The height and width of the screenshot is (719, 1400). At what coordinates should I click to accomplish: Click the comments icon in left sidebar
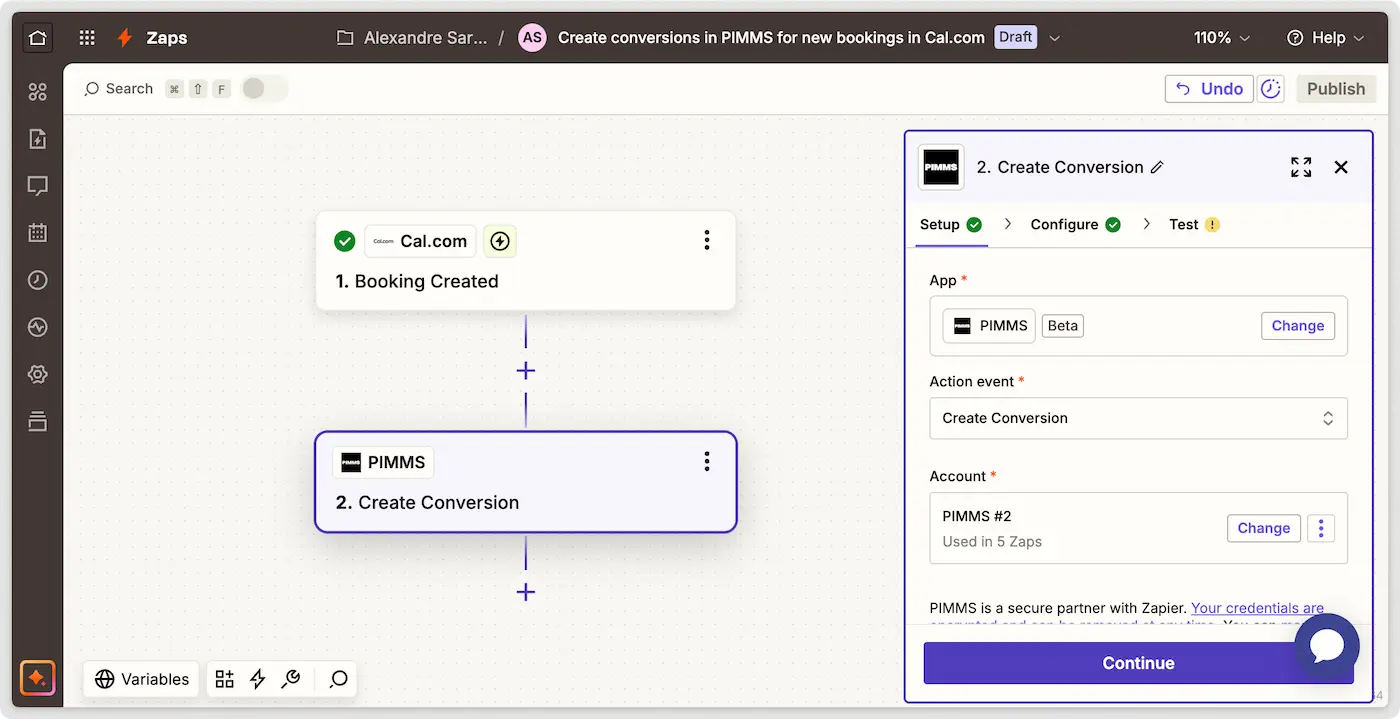click(38, 186)
